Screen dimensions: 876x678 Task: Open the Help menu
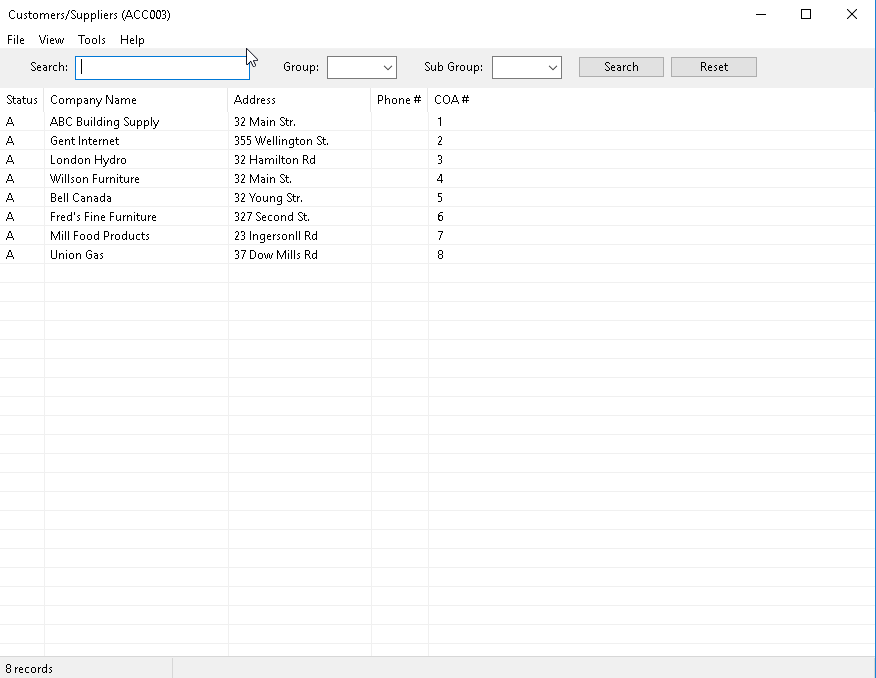pyautogui.click(x=132, y=40)
